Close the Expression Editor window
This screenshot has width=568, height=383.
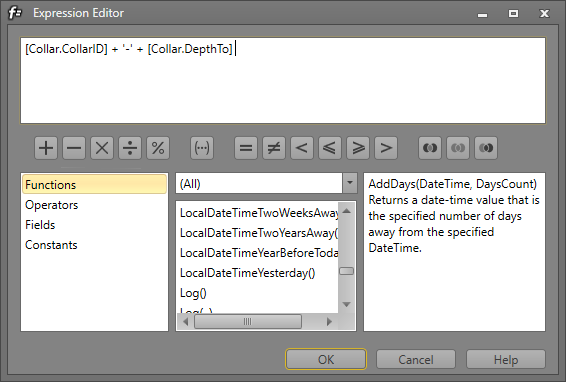pyautogui.click(x=544, y=14)
